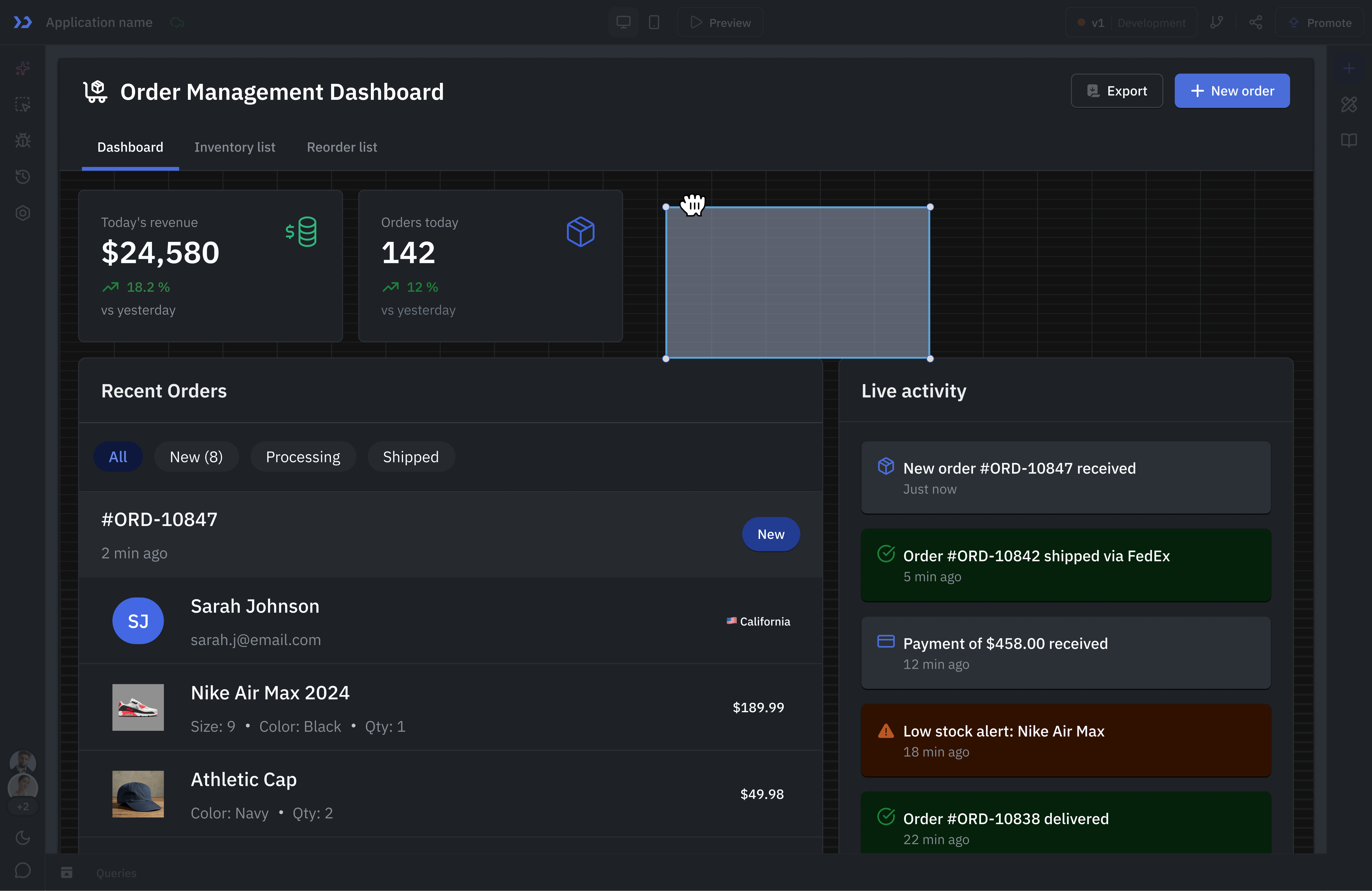Switch to the Inventory list tab

(235, 147)
